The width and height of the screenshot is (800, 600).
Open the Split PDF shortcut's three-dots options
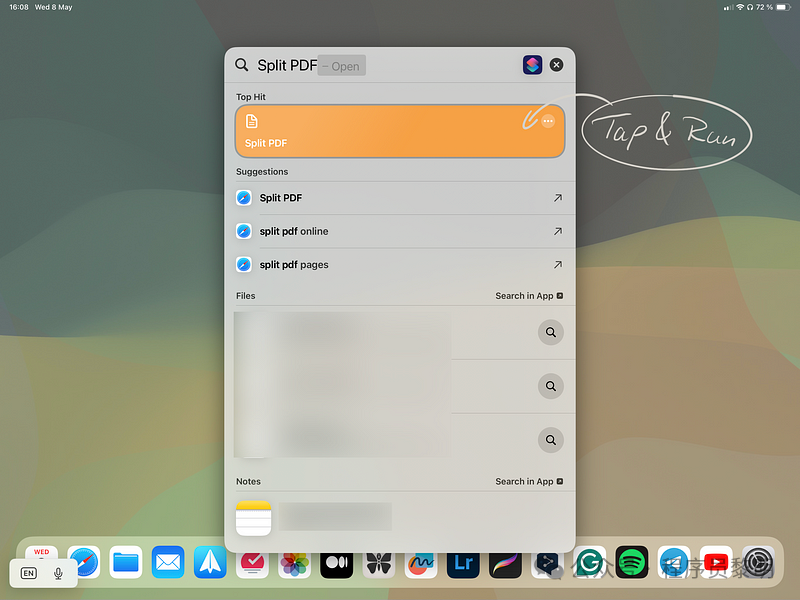[x=548, y=121]
